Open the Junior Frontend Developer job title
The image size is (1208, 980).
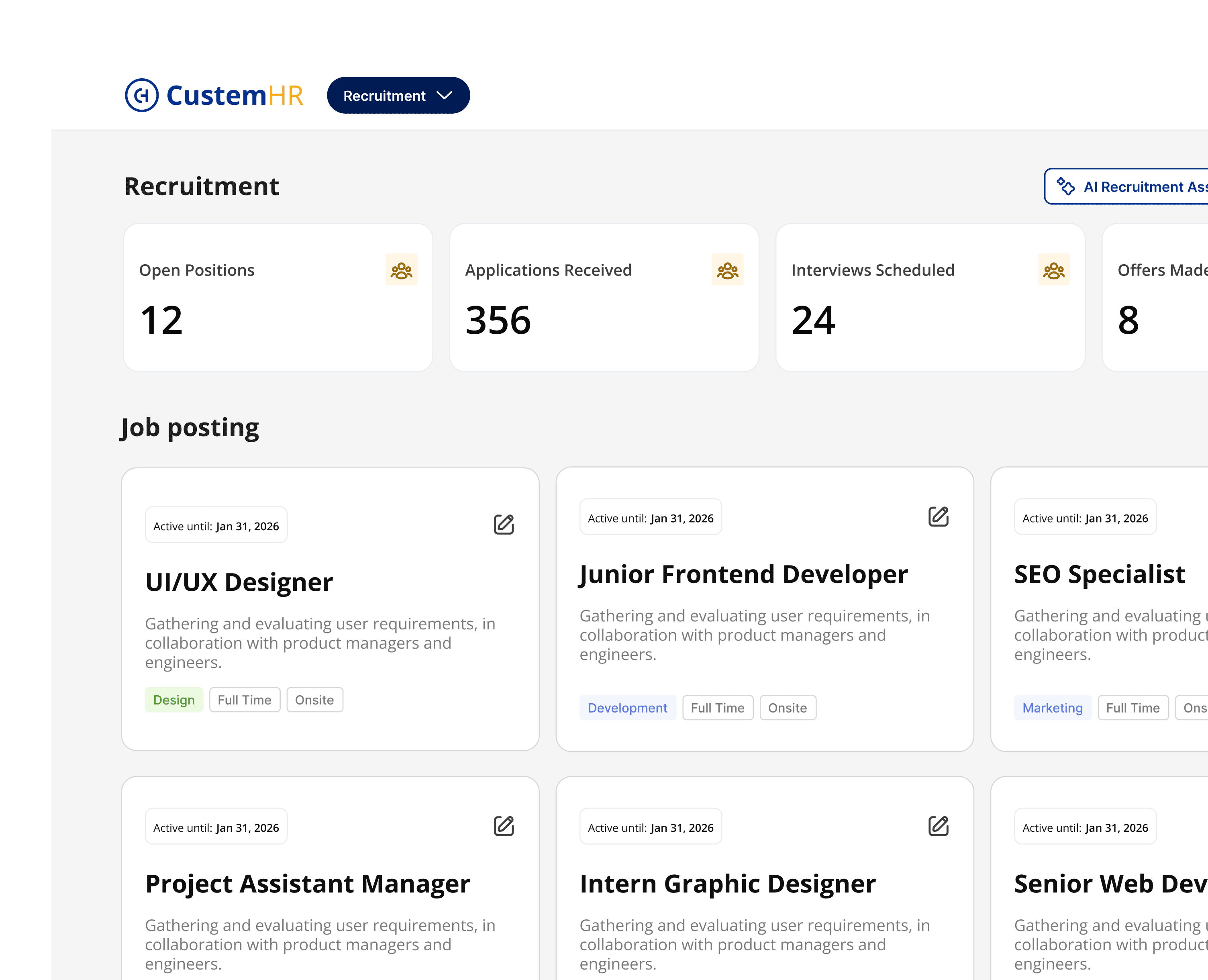pos(743,574)
